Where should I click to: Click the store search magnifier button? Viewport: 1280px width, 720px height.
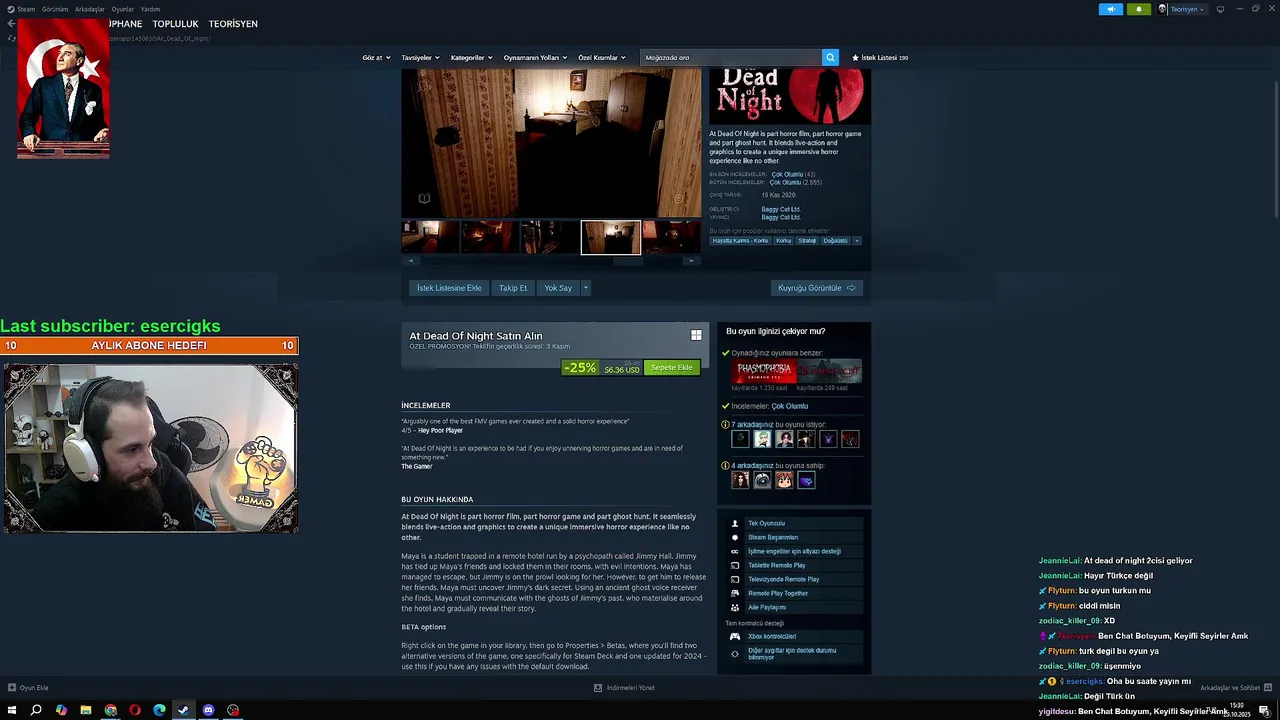tap(830, 58)
